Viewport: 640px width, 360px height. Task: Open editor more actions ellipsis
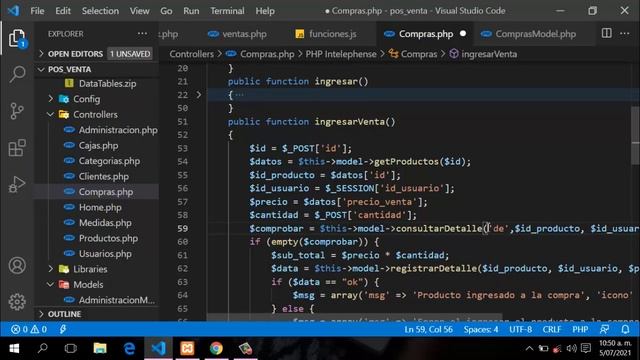(x=624, y=33)
